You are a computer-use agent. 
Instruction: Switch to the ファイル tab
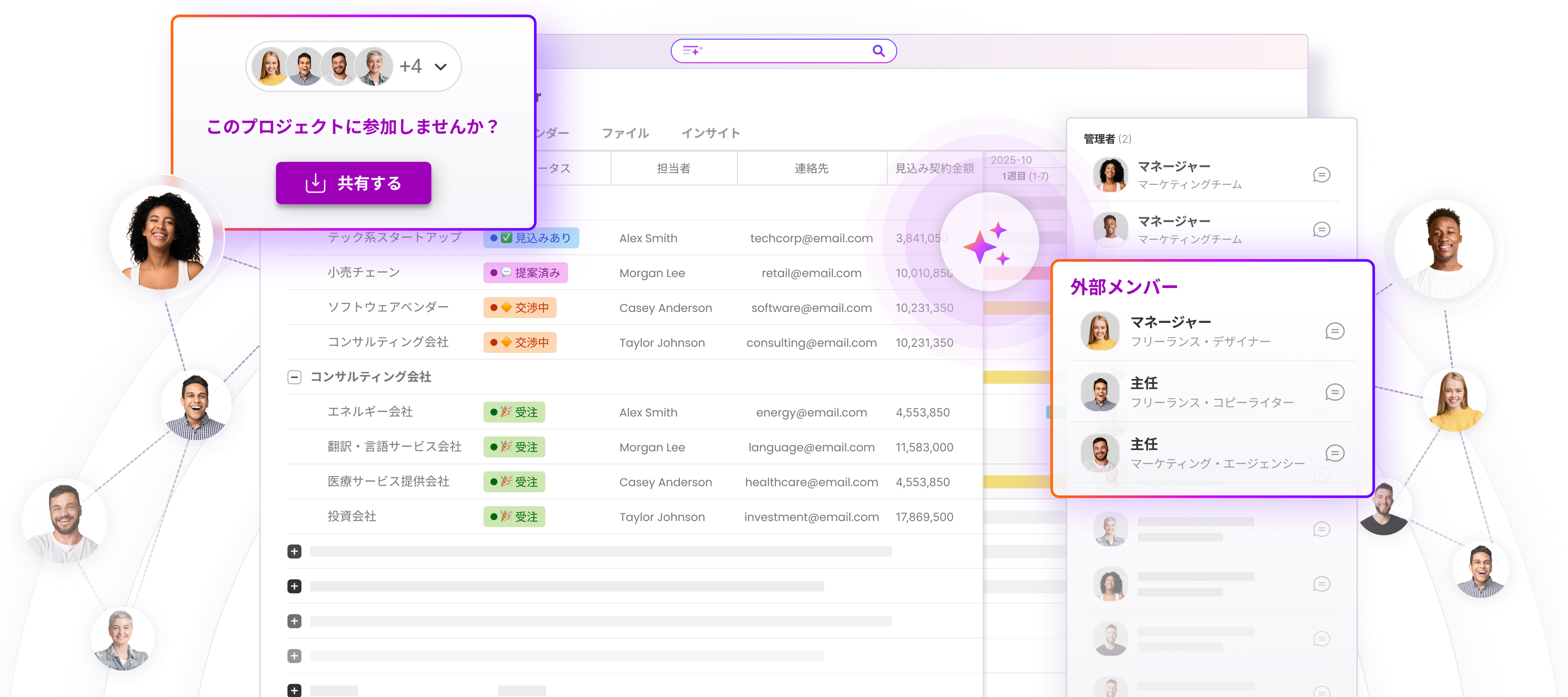click(625, 133)
